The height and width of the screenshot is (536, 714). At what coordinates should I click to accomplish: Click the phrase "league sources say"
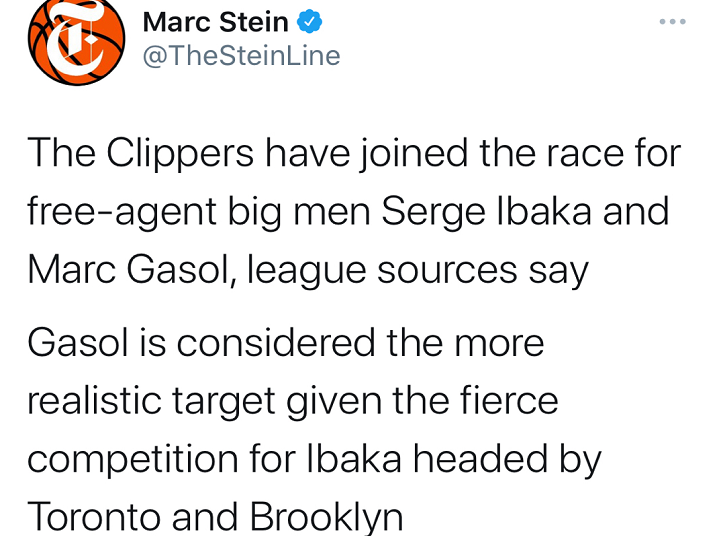418,271
